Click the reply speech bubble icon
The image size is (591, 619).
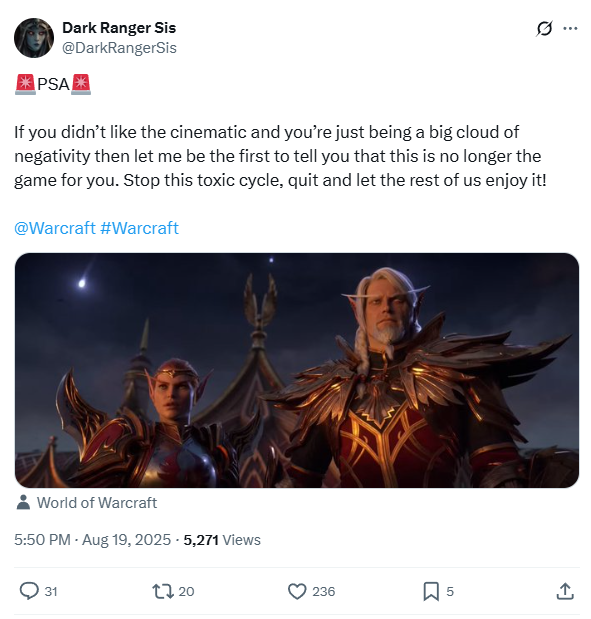(x=29, y=591)
